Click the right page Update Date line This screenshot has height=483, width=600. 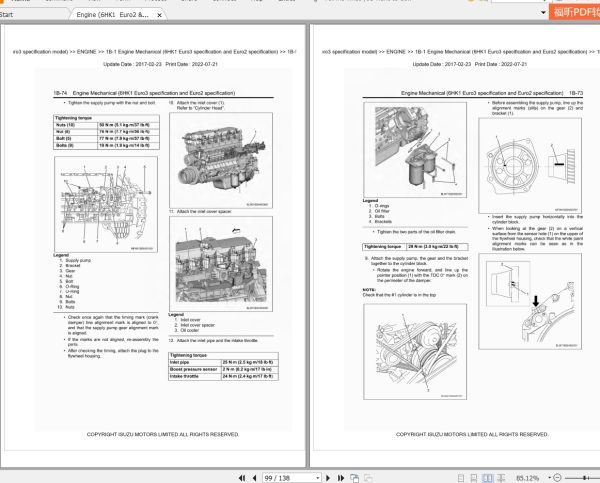coord(470,64)
